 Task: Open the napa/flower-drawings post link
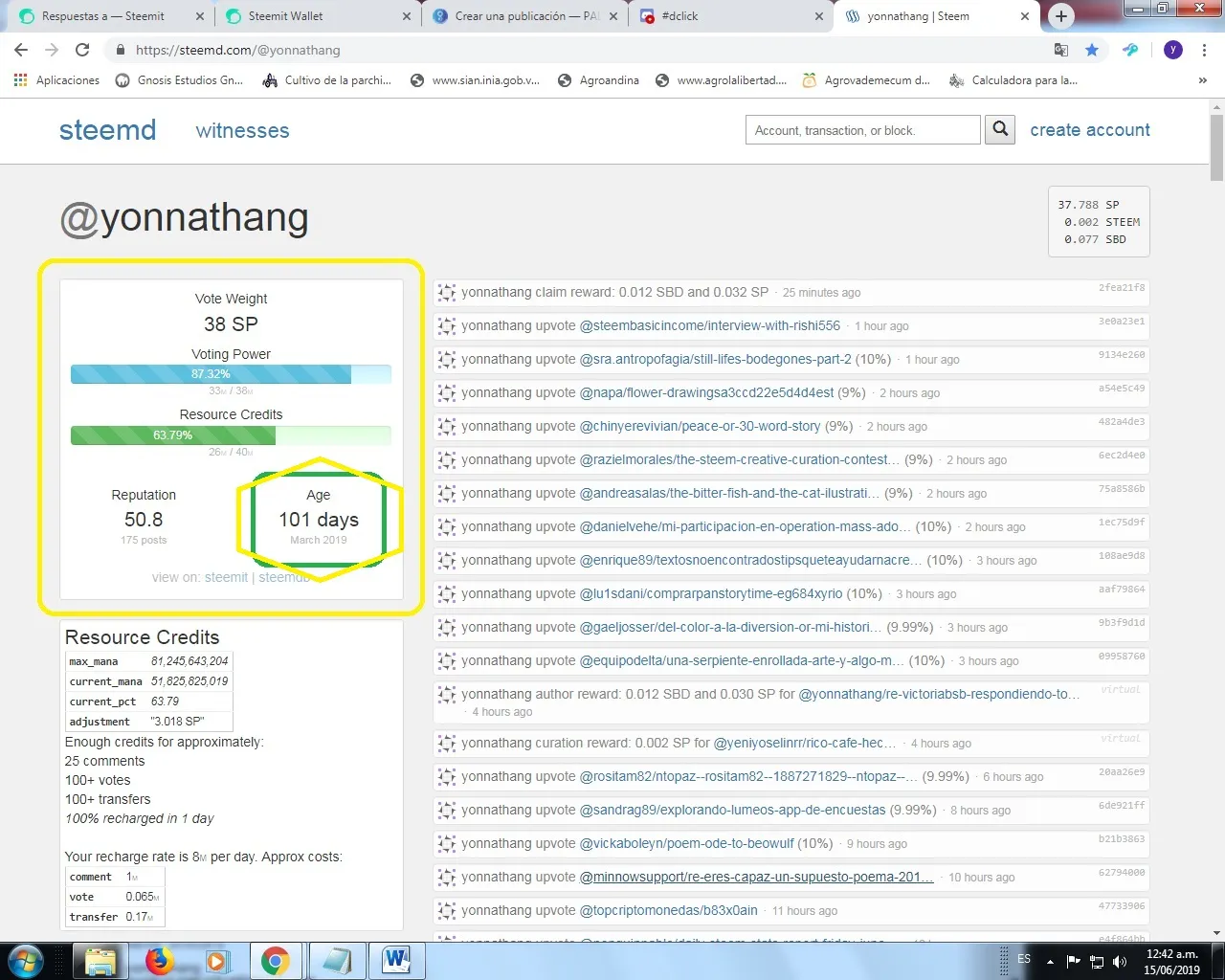pos(707,392)
